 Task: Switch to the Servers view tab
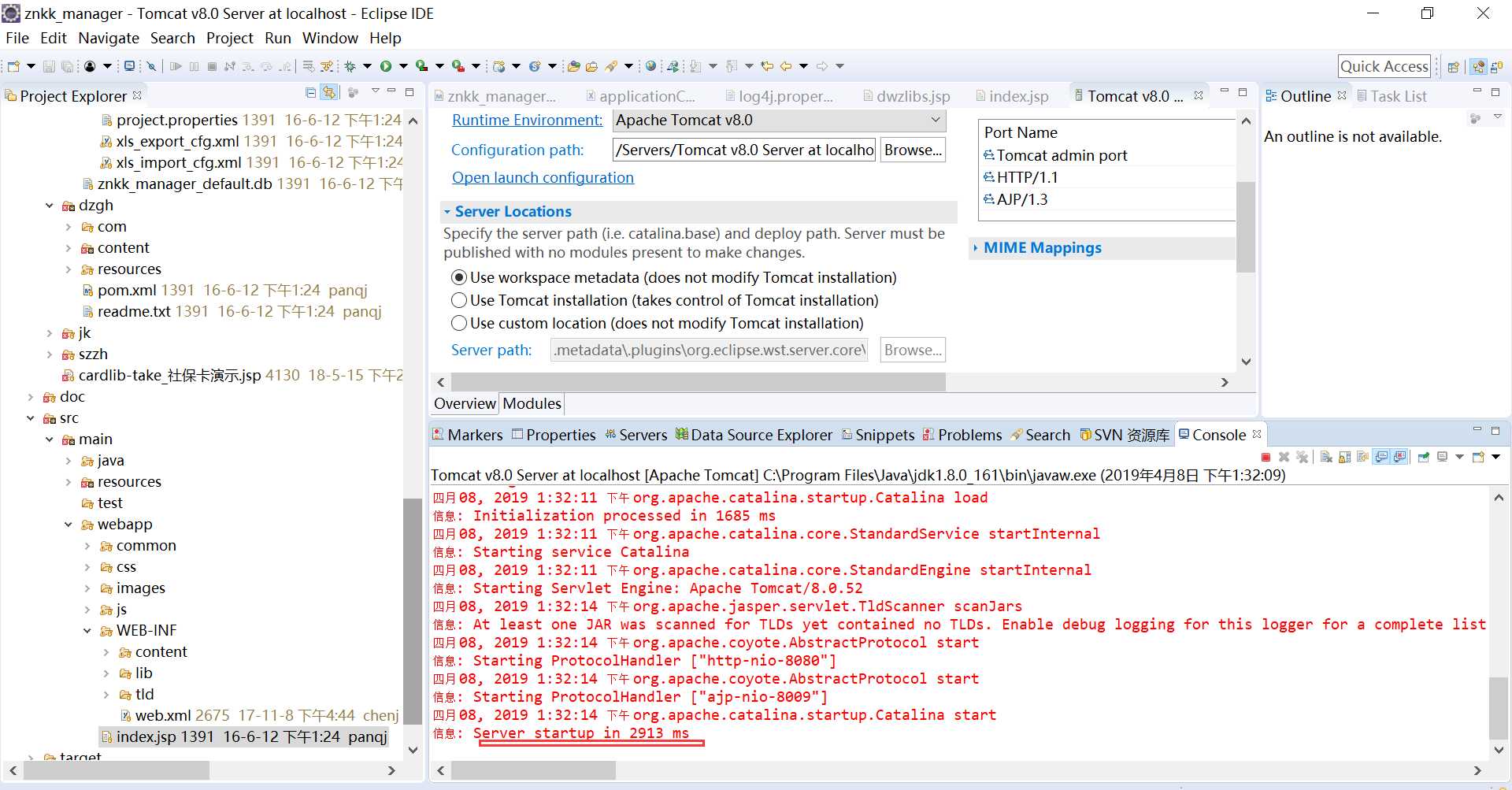tap(636, 435)
